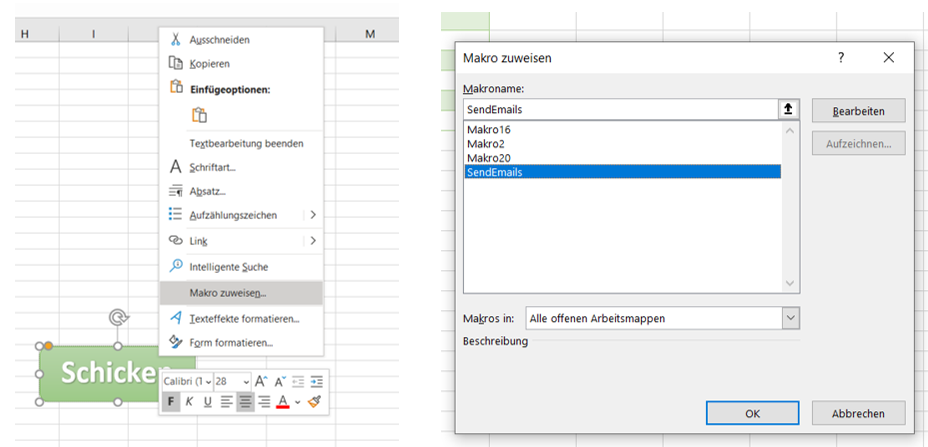Click the collapse dialog arrow beside Makroname

[x=790, y=110]
